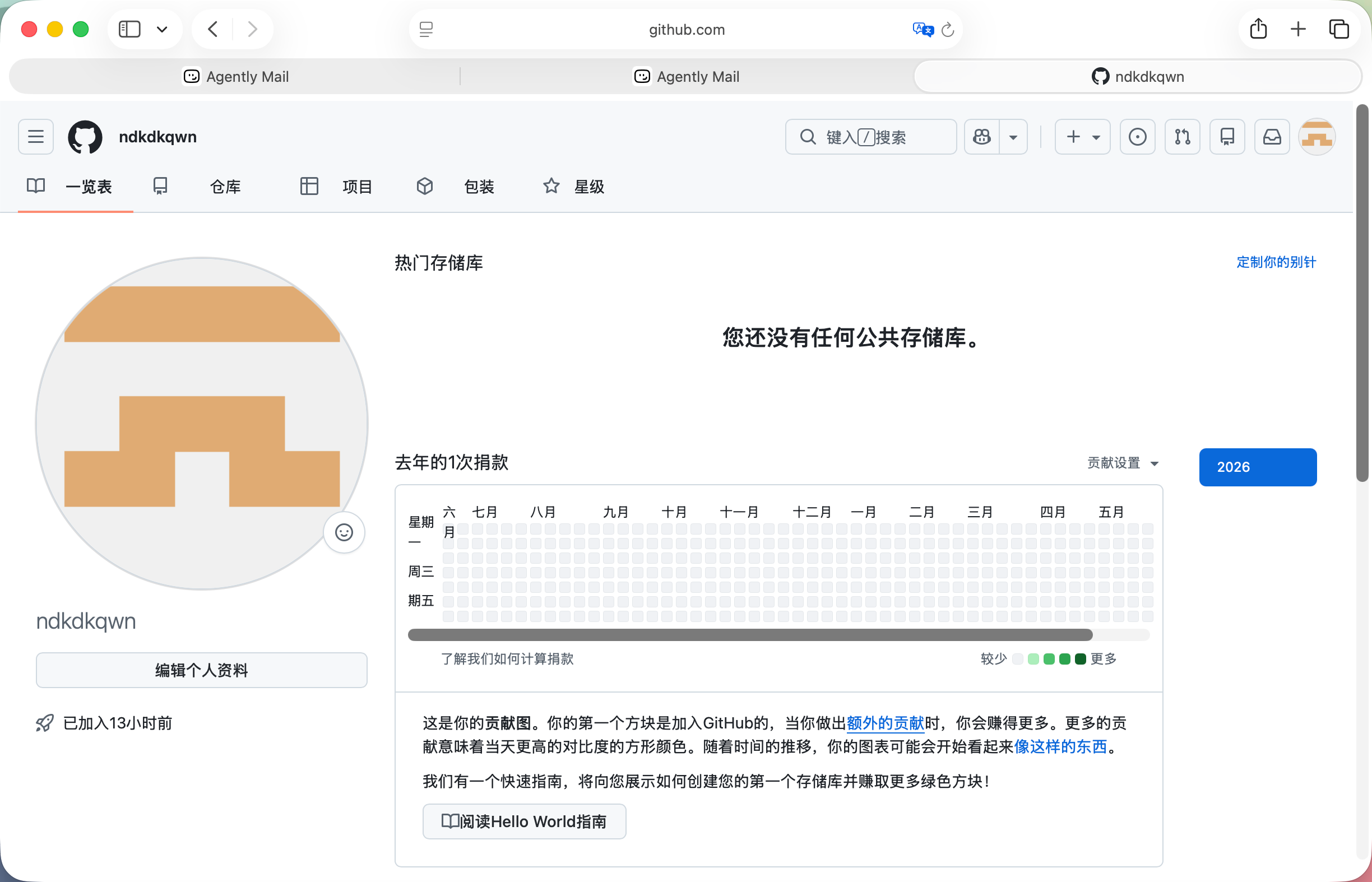1372x882 pixels.
Task: Toggle the Safari sidebar icon
Action: (x=129, y=29)
